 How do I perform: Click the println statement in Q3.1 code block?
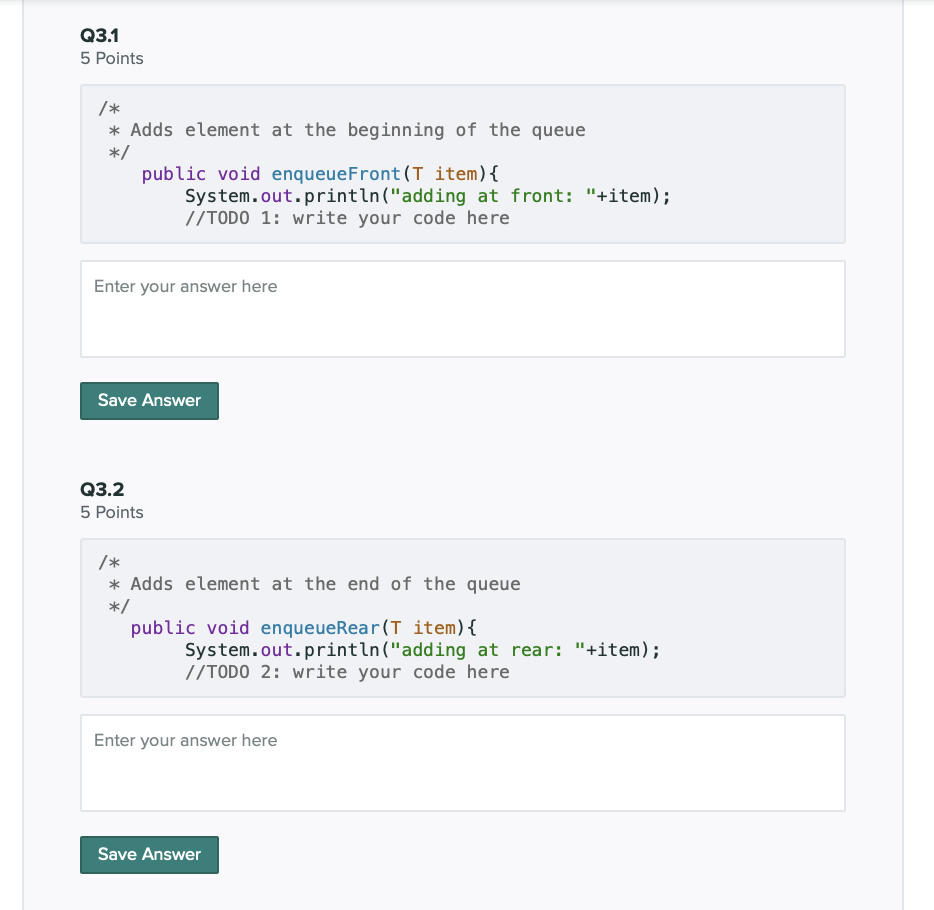click(427, 195)
